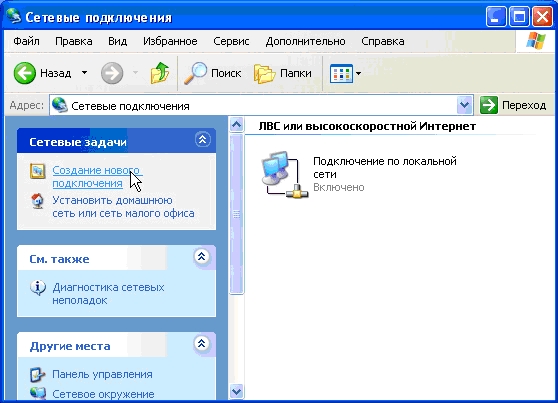558x403 pixels.
Task: Open the Дополнительно menu
Action: coord(305,41)
